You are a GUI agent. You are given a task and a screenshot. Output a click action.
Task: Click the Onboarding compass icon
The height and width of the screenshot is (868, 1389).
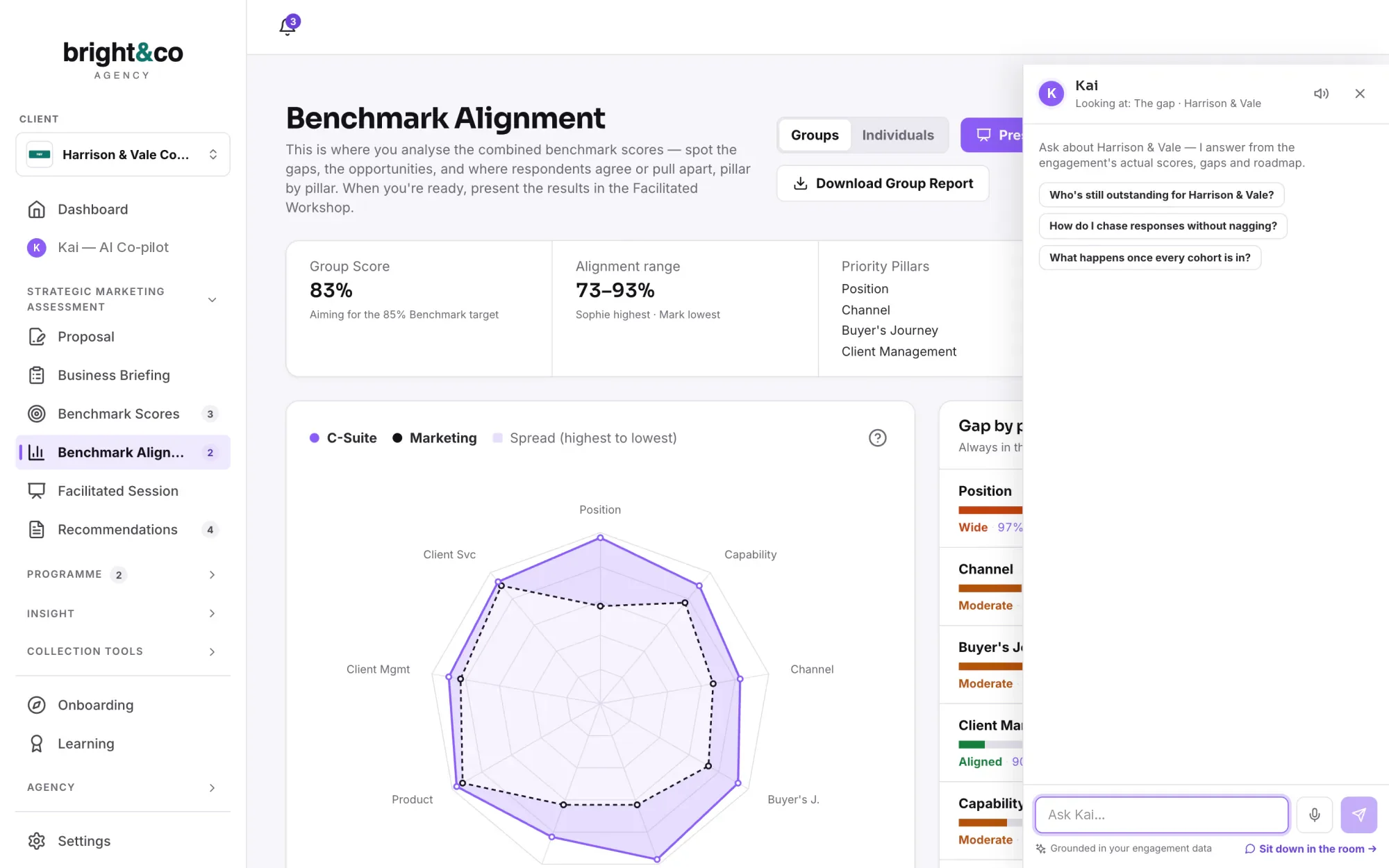click(x=37, y=705)
